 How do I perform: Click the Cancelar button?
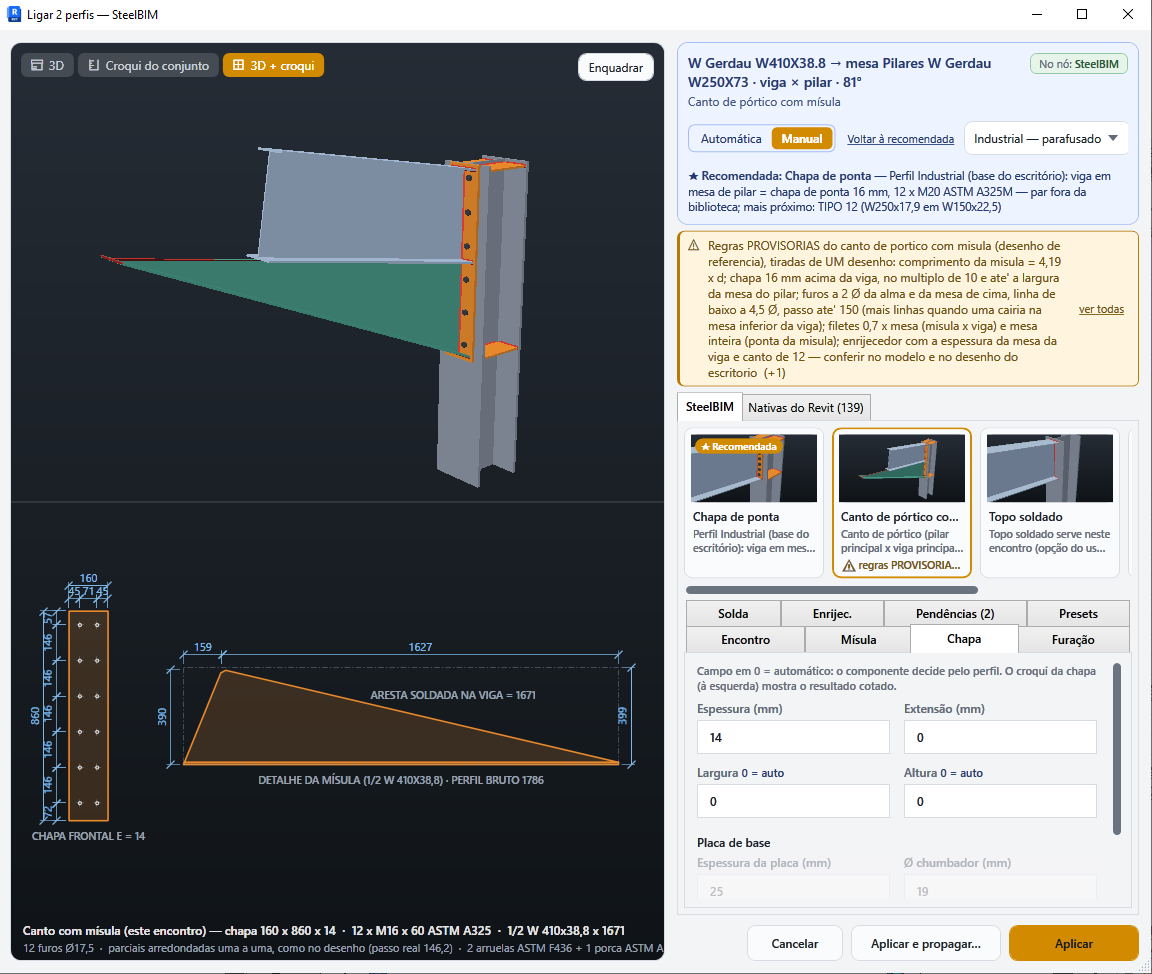[794, 943]
